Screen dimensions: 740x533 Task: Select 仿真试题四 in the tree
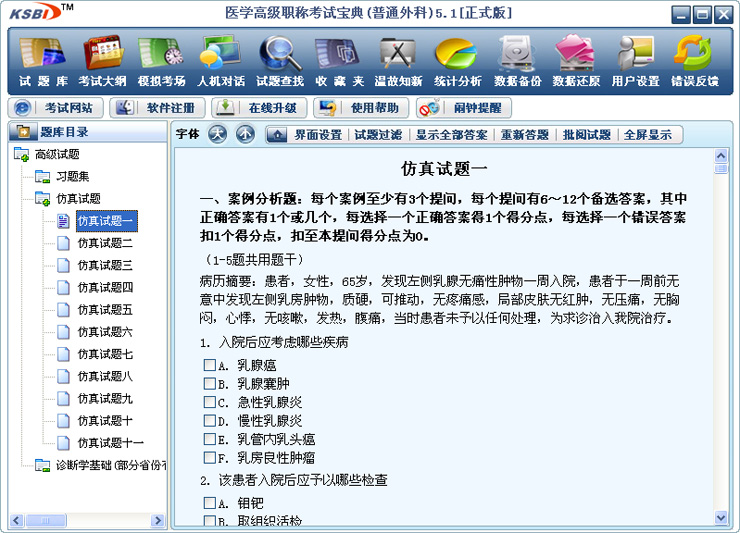[105, 288]
